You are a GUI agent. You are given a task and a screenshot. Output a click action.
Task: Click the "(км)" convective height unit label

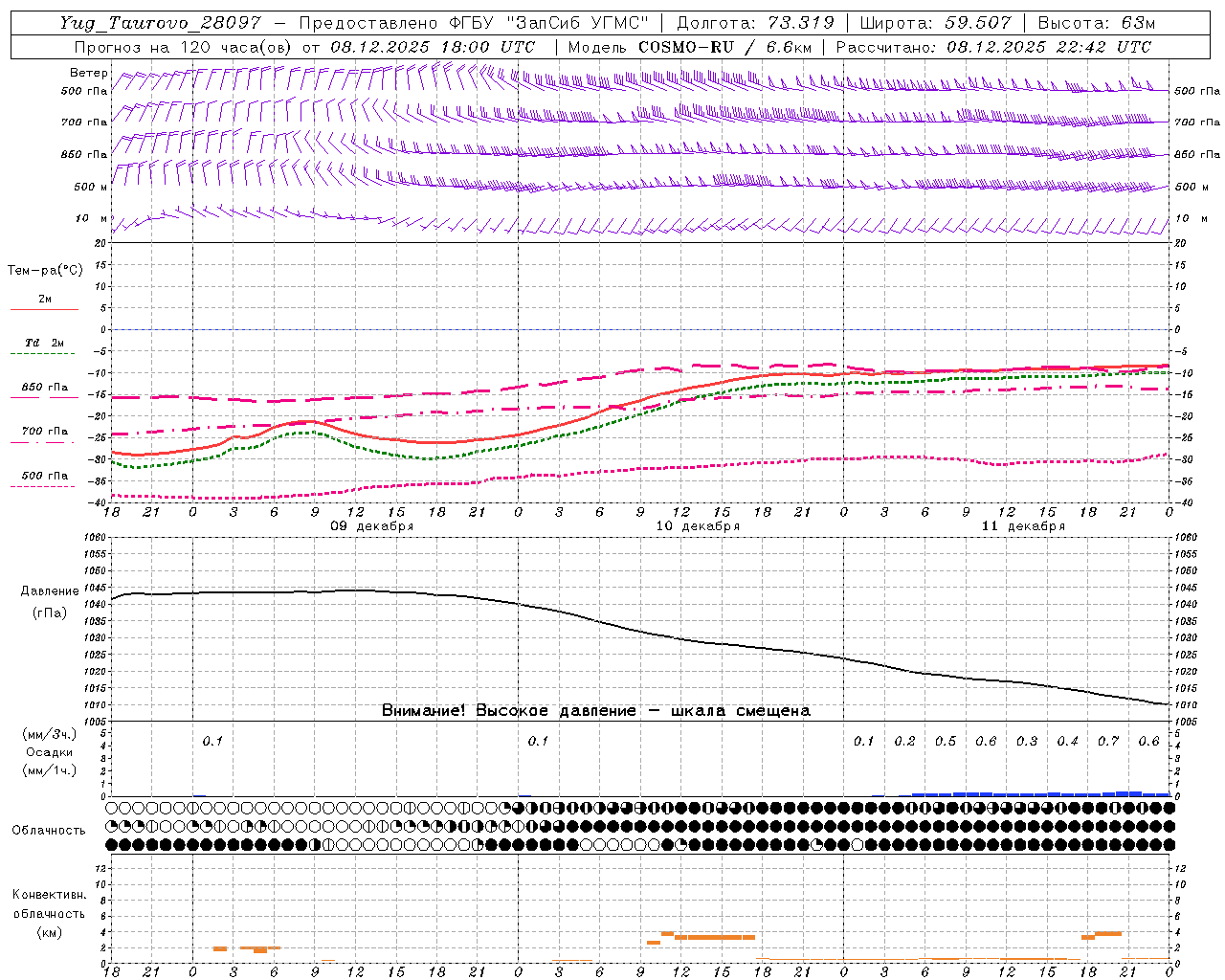50,932
